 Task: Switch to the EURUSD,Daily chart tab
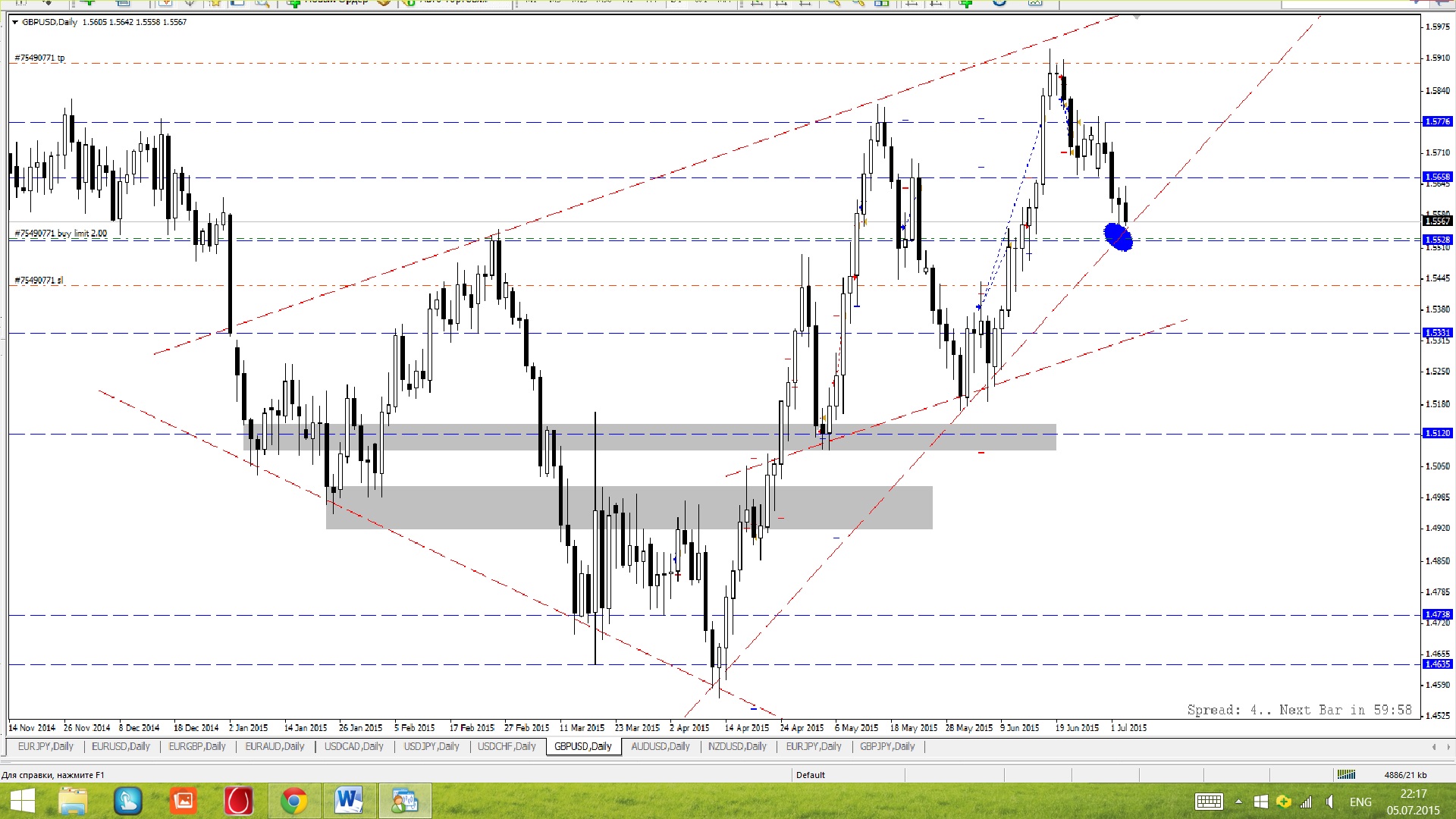(121, 746)
